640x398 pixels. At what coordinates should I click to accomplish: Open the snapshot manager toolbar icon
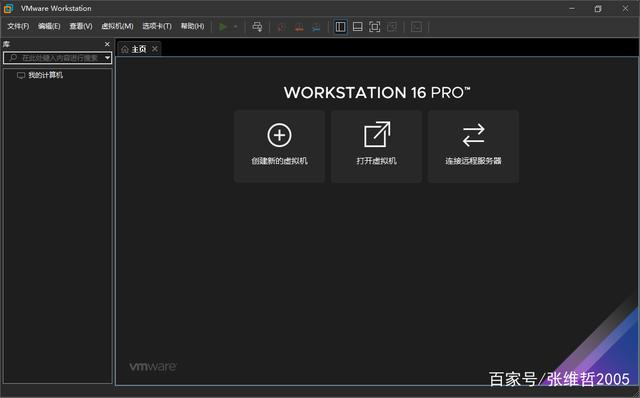click(316, 27)
